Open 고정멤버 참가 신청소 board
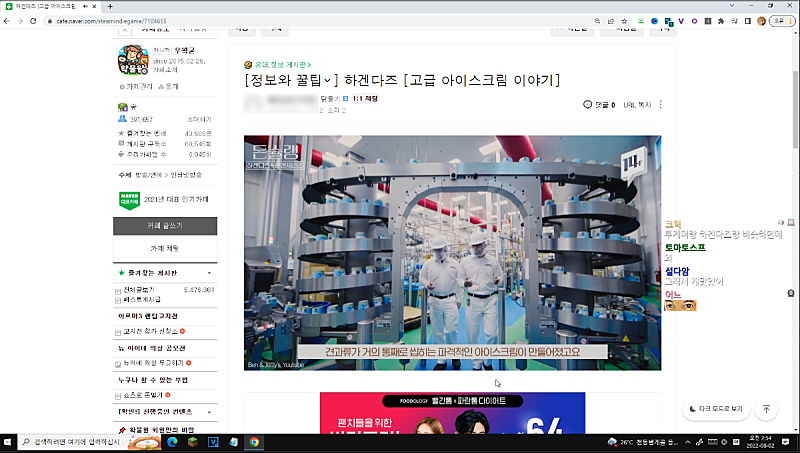Image resolution: width=800 pixels, height=453 pixels. (150, 332)
